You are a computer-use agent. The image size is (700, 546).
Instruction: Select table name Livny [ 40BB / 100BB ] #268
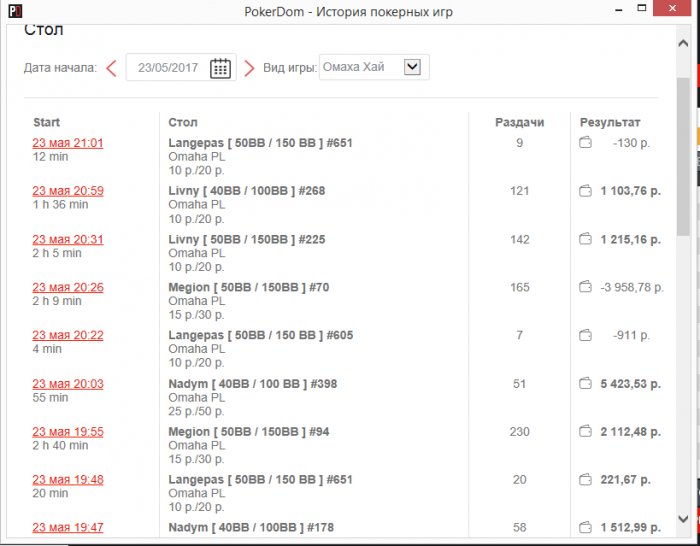coord(247,191)
